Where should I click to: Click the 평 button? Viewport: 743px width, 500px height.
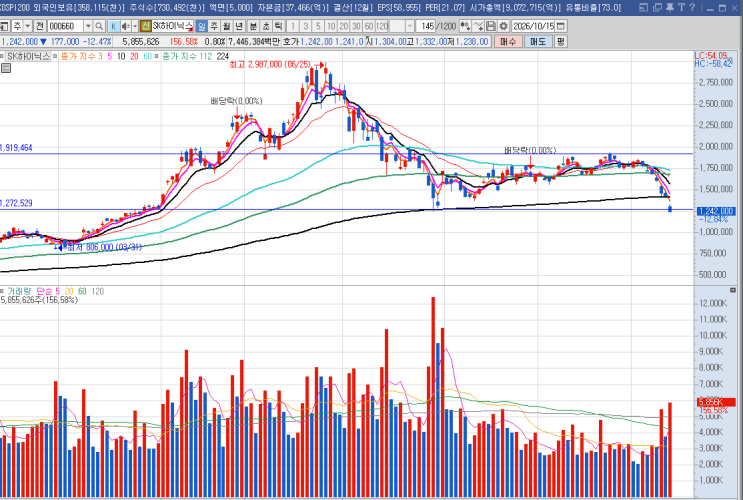click(561, 42)
